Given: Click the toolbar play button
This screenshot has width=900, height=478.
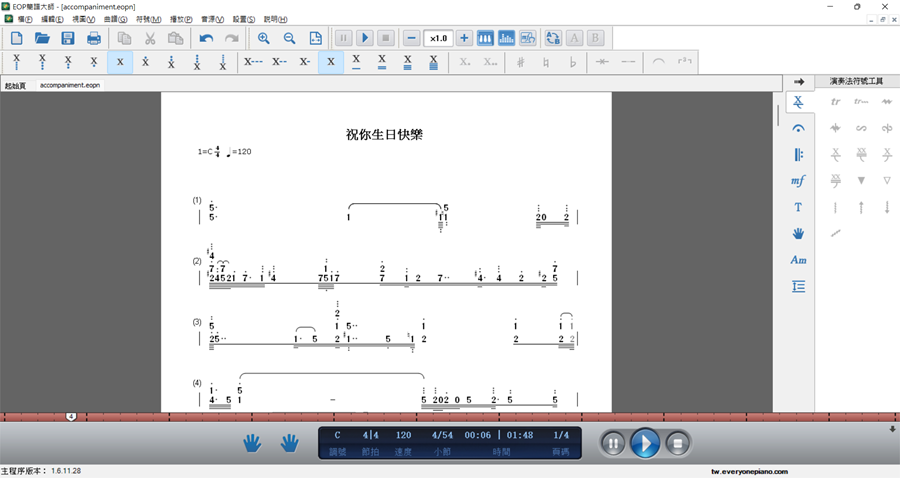Looking at the screenshot, I should pos(364,38).
